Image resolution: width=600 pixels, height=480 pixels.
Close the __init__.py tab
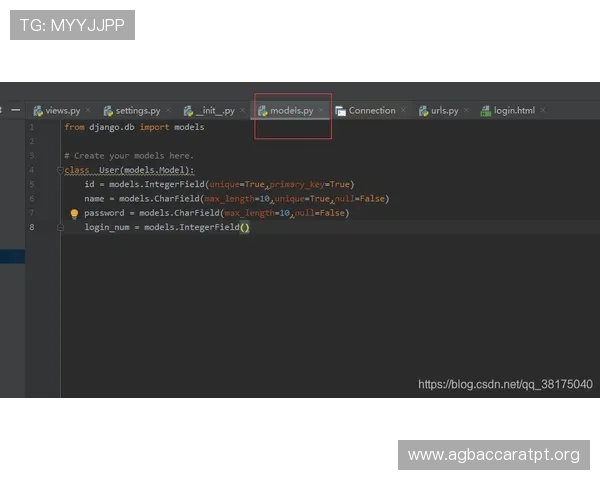coord(243,111)
